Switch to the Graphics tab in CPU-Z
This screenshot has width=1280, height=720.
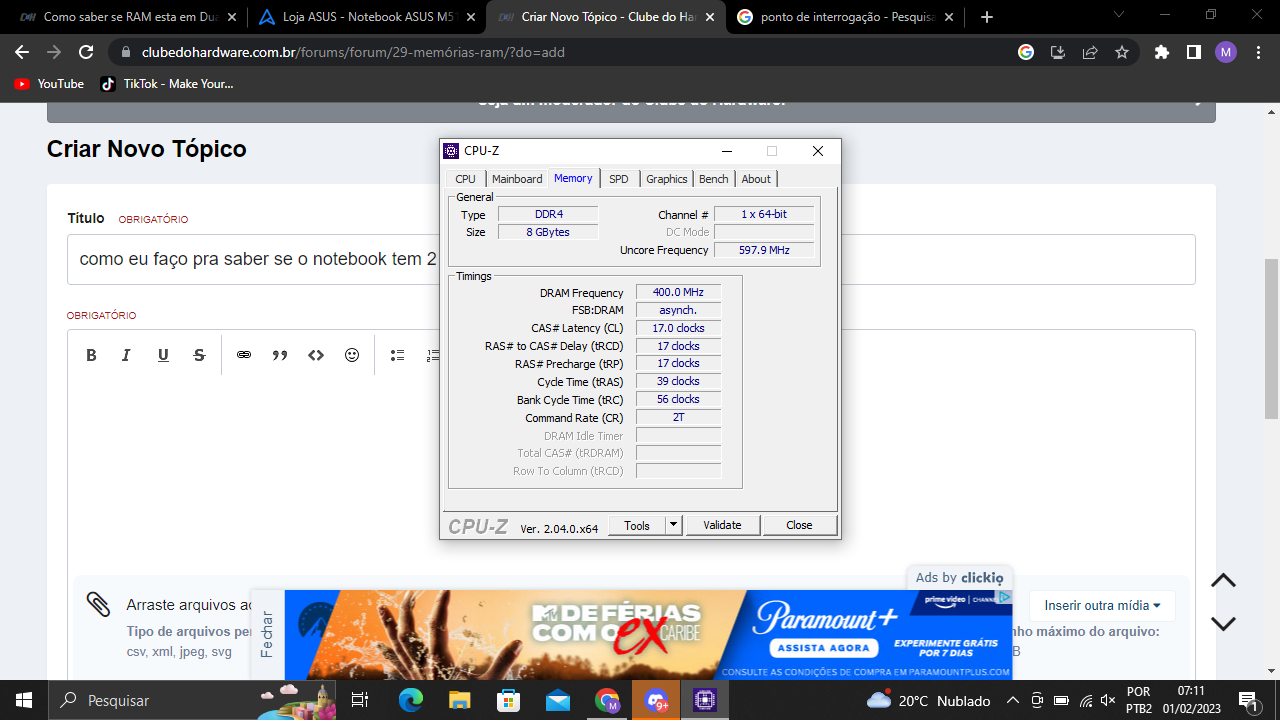666,179
